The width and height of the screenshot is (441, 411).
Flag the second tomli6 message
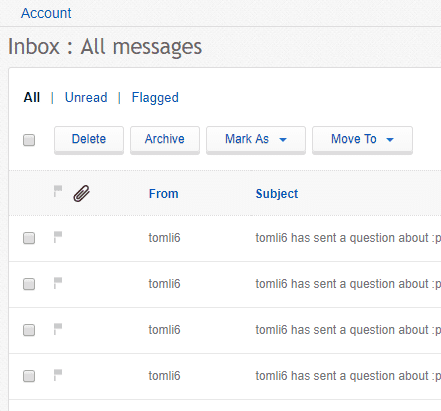pos(58,283)
